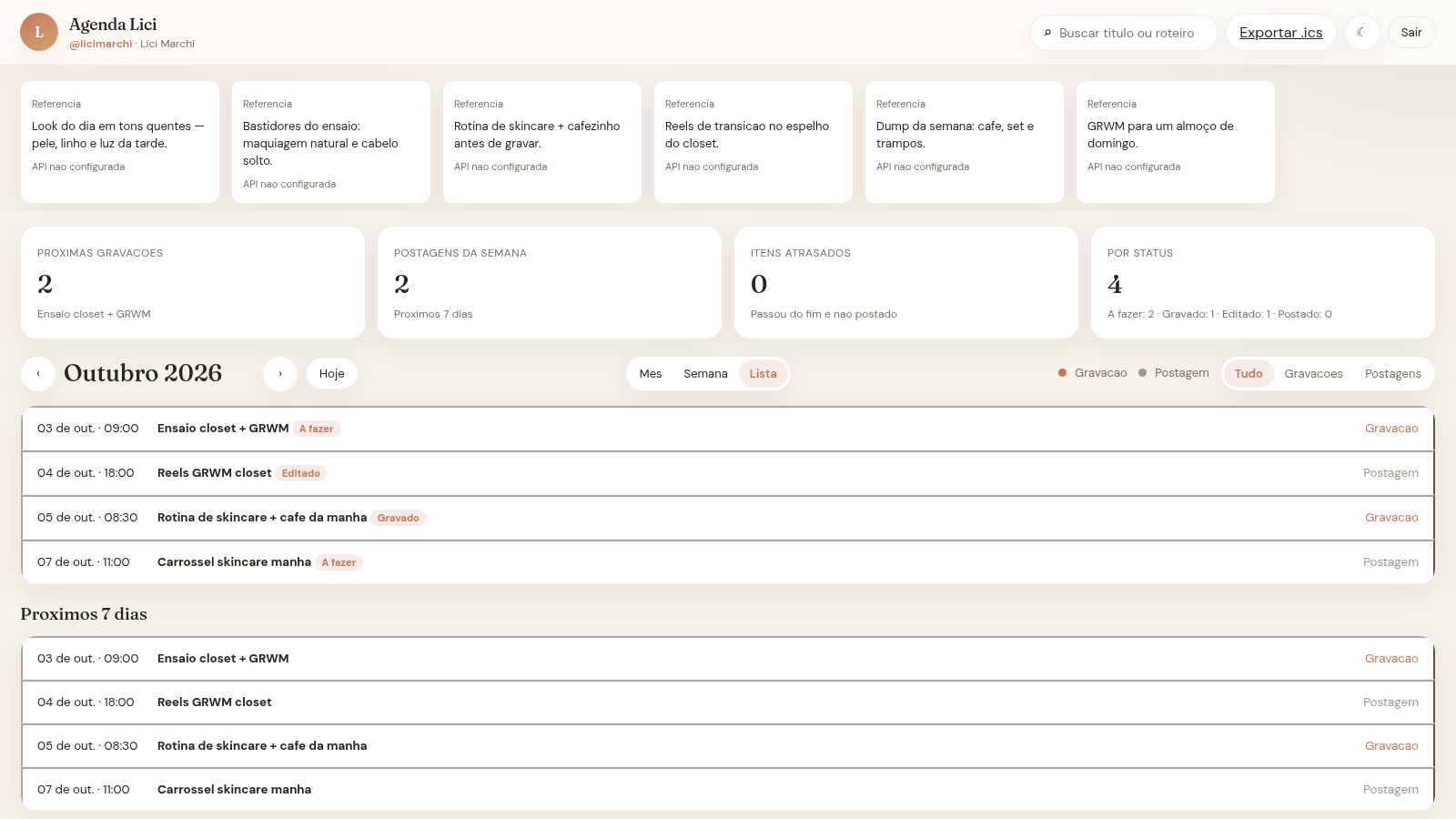Focus the search title or script field
Screen dimensions: 1456x819
point(1124,33)
